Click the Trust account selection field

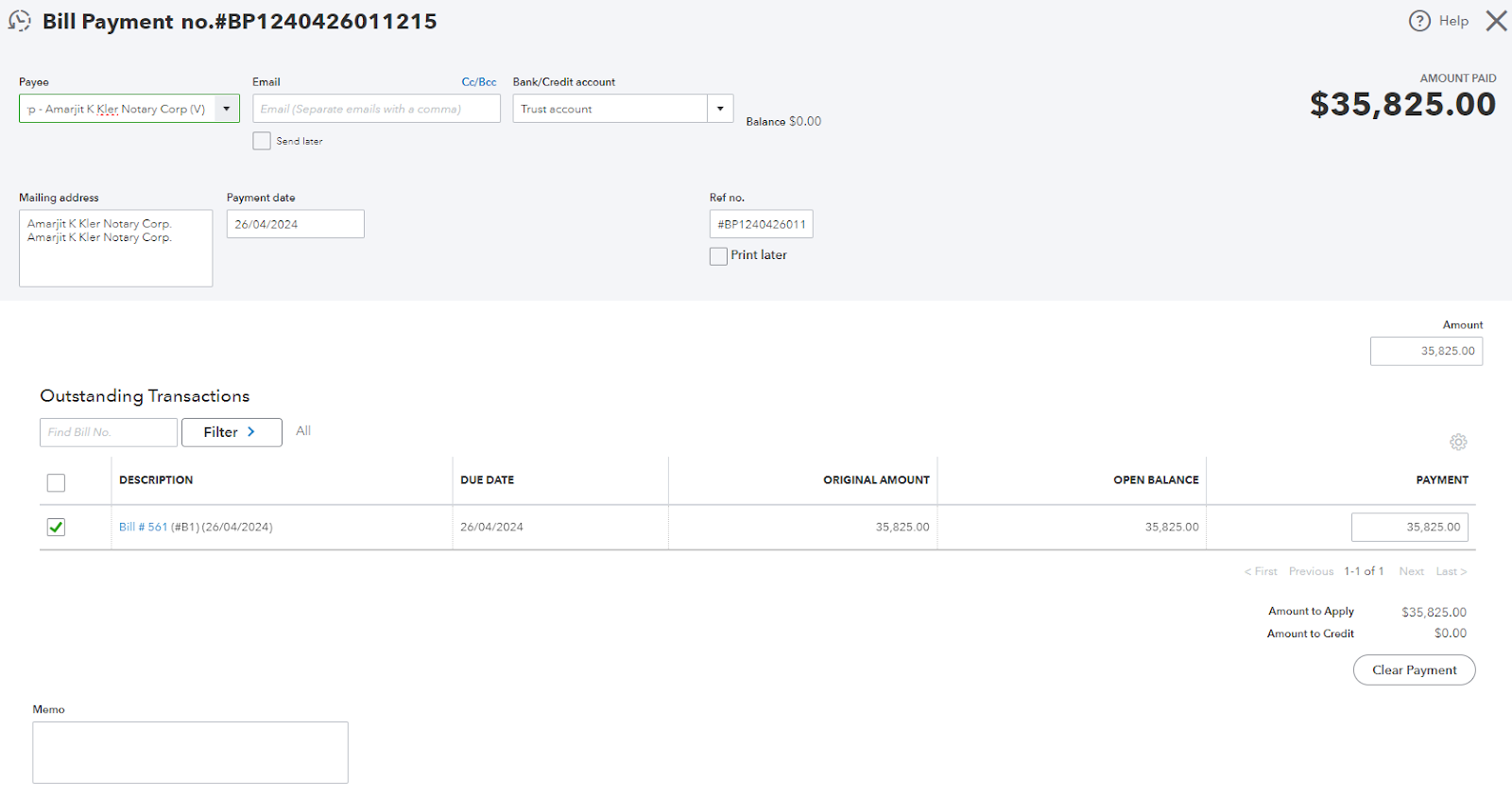pos(610,109)
